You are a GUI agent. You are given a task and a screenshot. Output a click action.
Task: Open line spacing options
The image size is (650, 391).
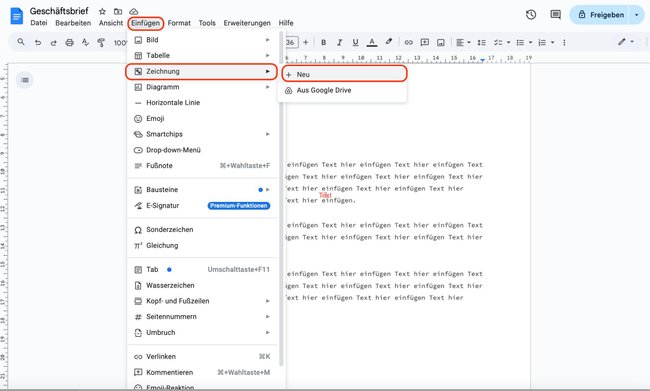coord(481,42)
